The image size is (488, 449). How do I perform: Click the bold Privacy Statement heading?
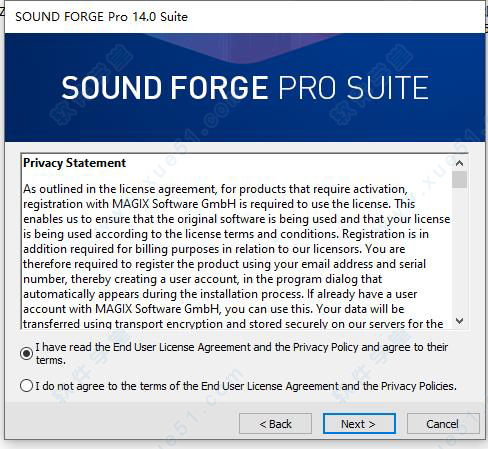pyautogui.click(x=75, y=163)
